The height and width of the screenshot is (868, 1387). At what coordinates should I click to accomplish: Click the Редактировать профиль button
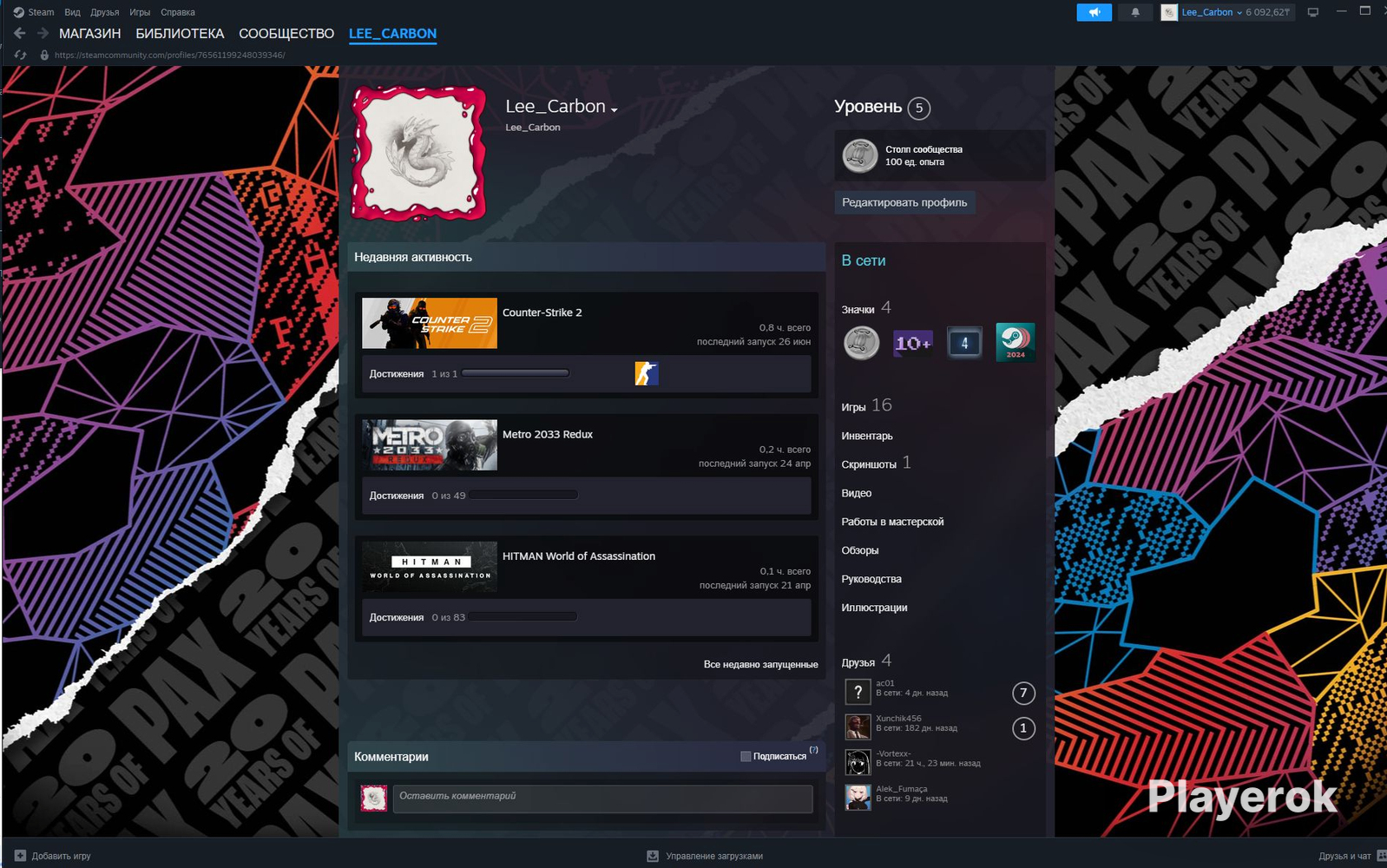click(904, 202)
